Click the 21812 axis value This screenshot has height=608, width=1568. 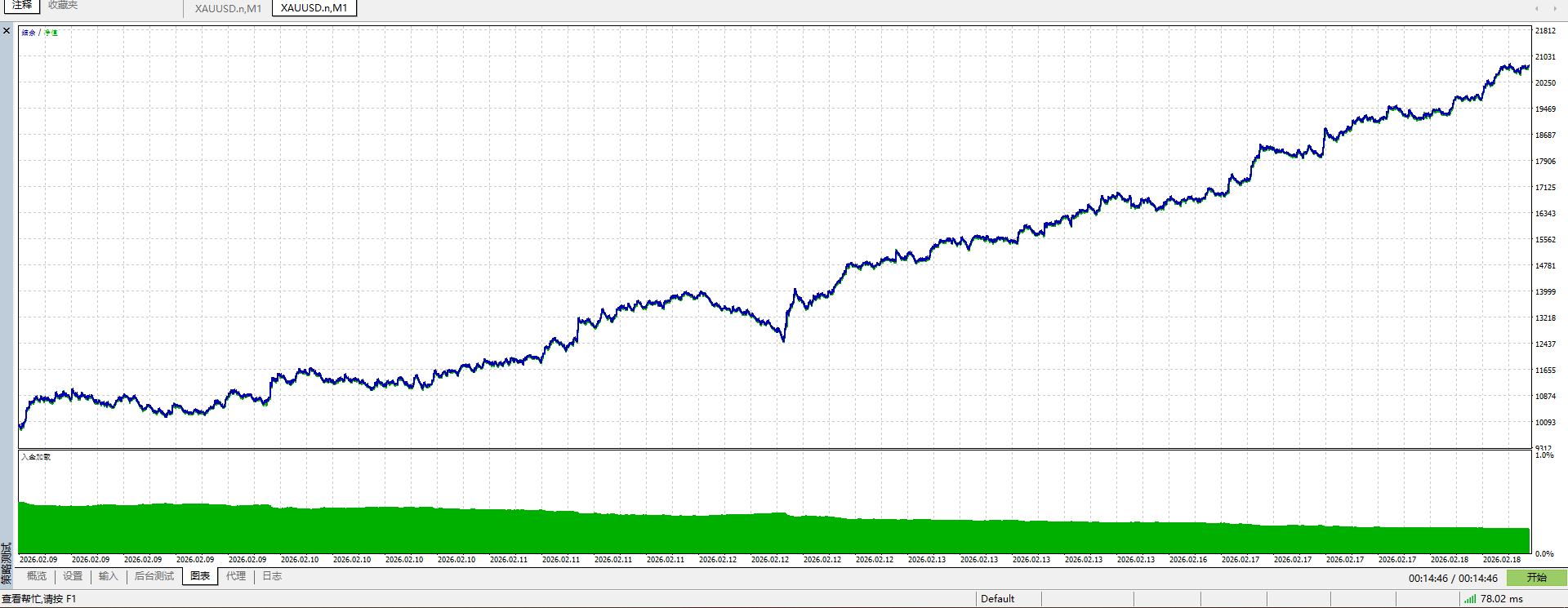[1545, 31]
